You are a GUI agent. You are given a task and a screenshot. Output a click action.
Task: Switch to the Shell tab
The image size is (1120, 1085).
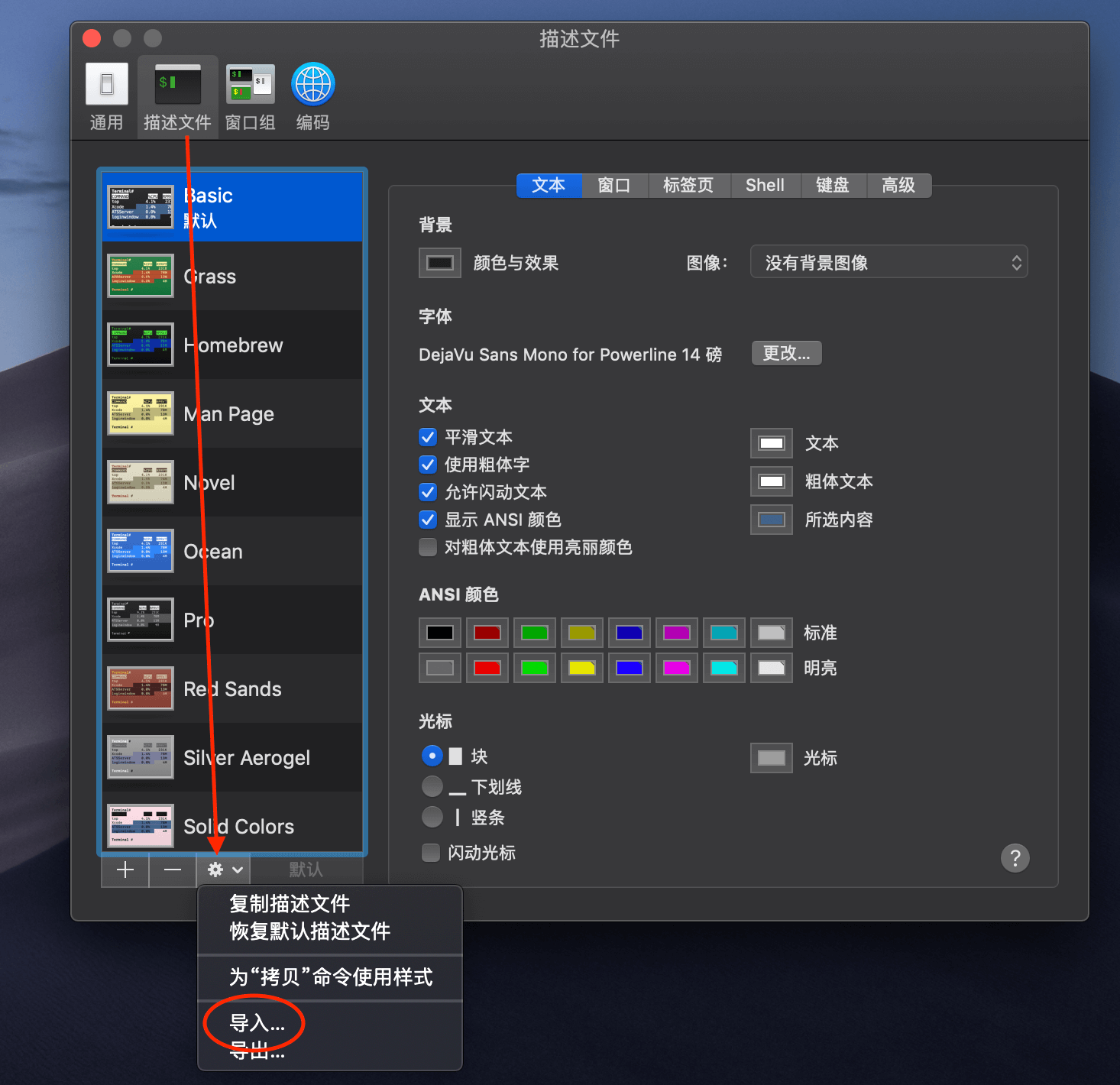(765, 186)
